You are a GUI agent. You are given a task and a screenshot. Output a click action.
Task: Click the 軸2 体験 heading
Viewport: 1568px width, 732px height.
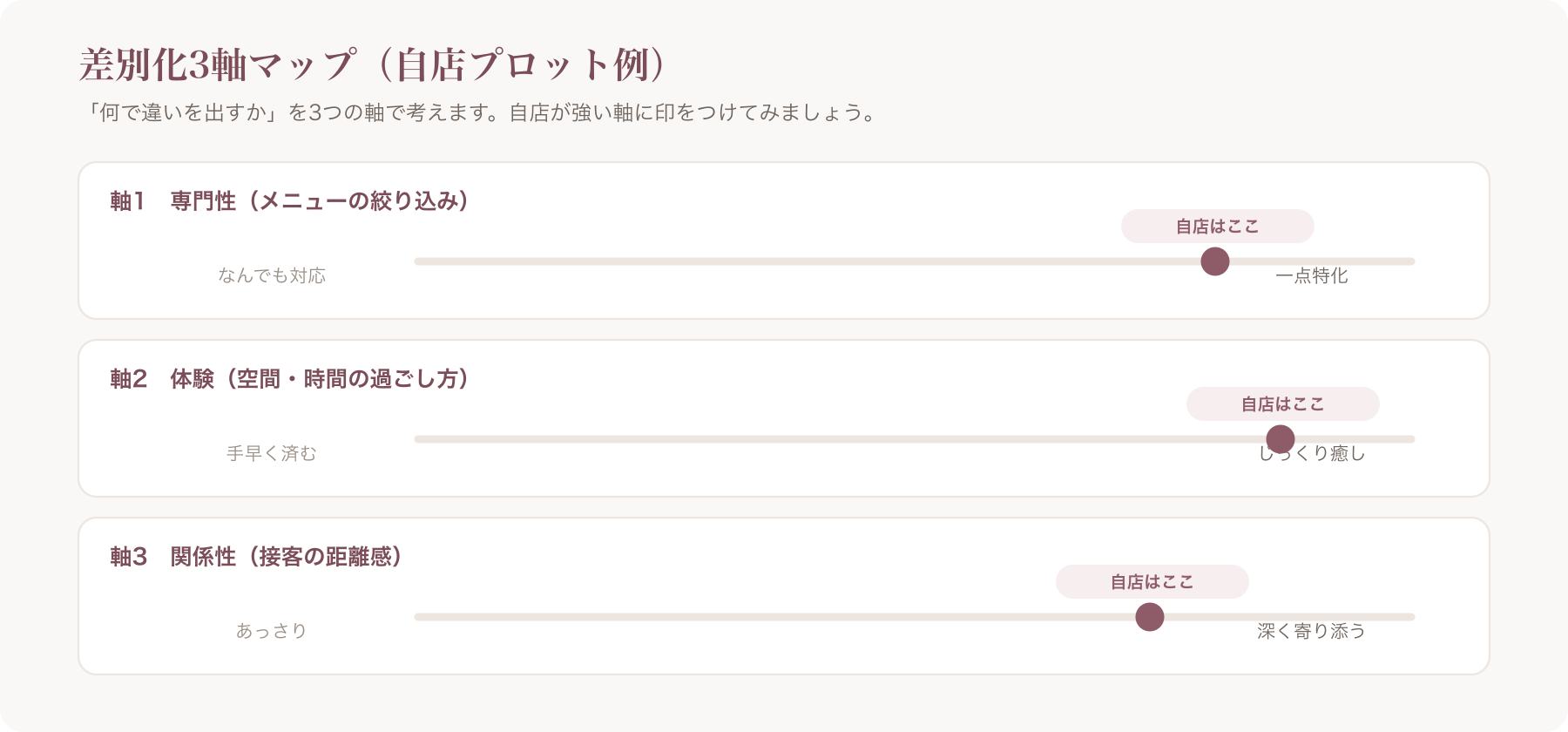pos(290,379)
